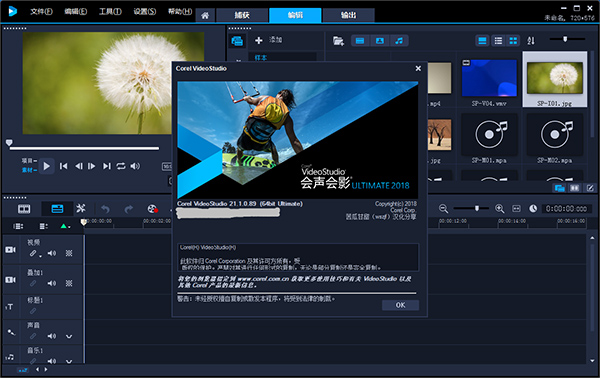Play the preview video
Image resolution: width=600 pixels, height=378 pixels.
(x=47, y=166)
